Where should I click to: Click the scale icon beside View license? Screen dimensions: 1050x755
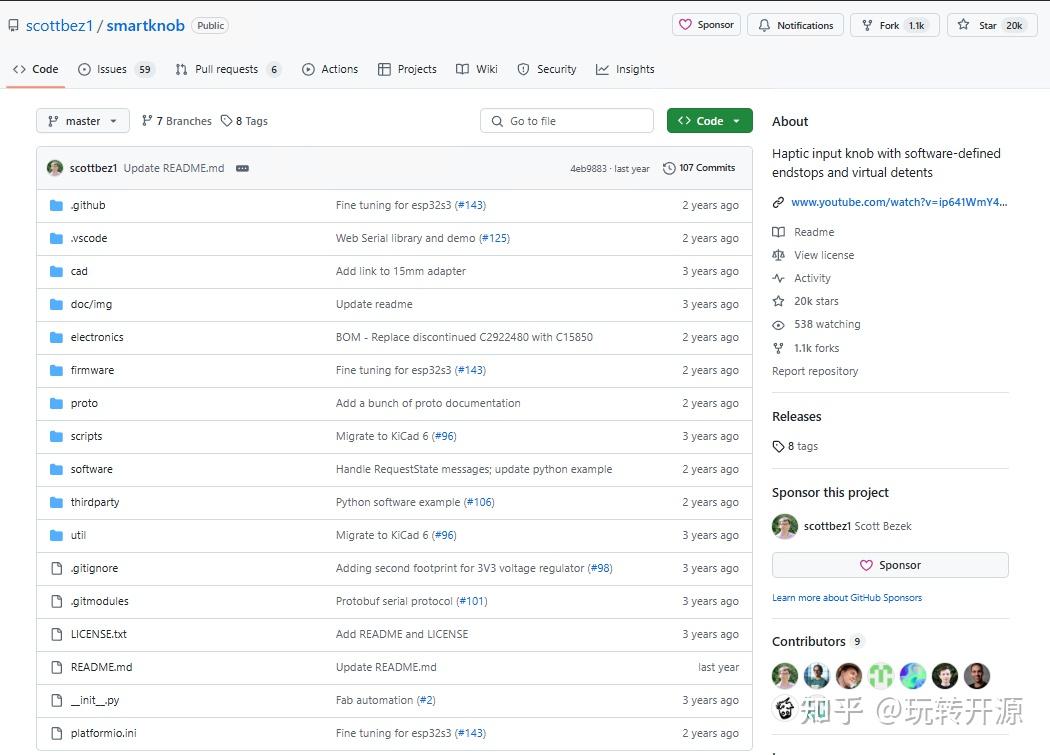pos(778,255)
